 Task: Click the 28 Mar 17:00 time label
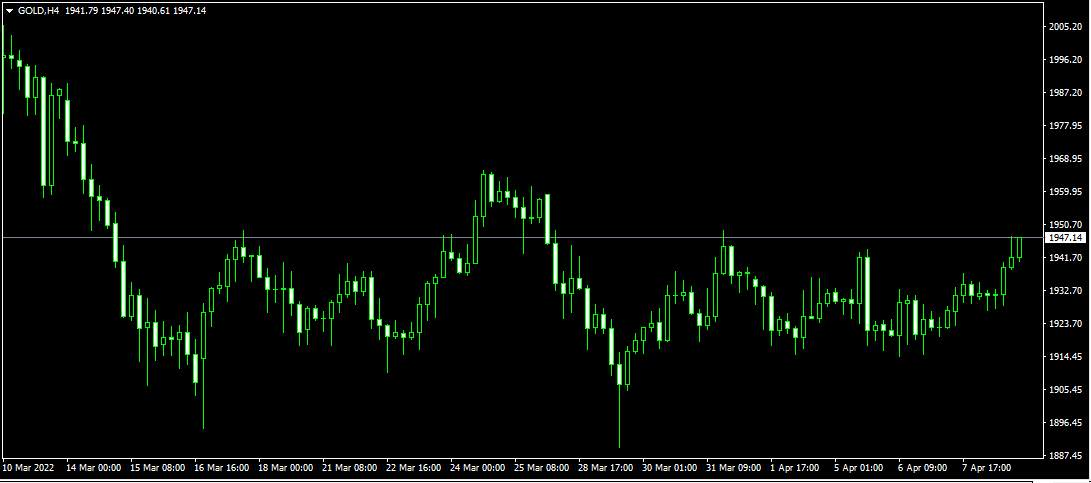point(604,467)
